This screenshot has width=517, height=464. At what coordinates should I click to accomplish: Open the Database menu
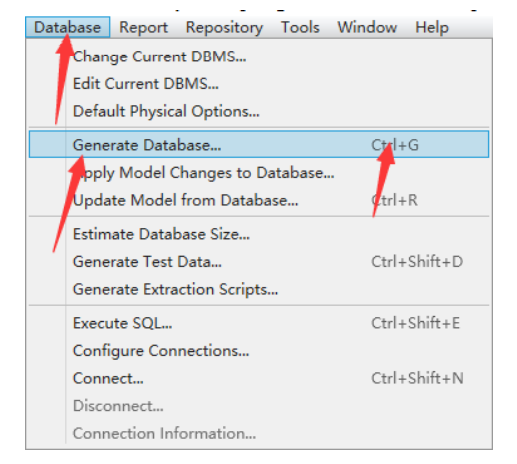[x=67, y=27]
